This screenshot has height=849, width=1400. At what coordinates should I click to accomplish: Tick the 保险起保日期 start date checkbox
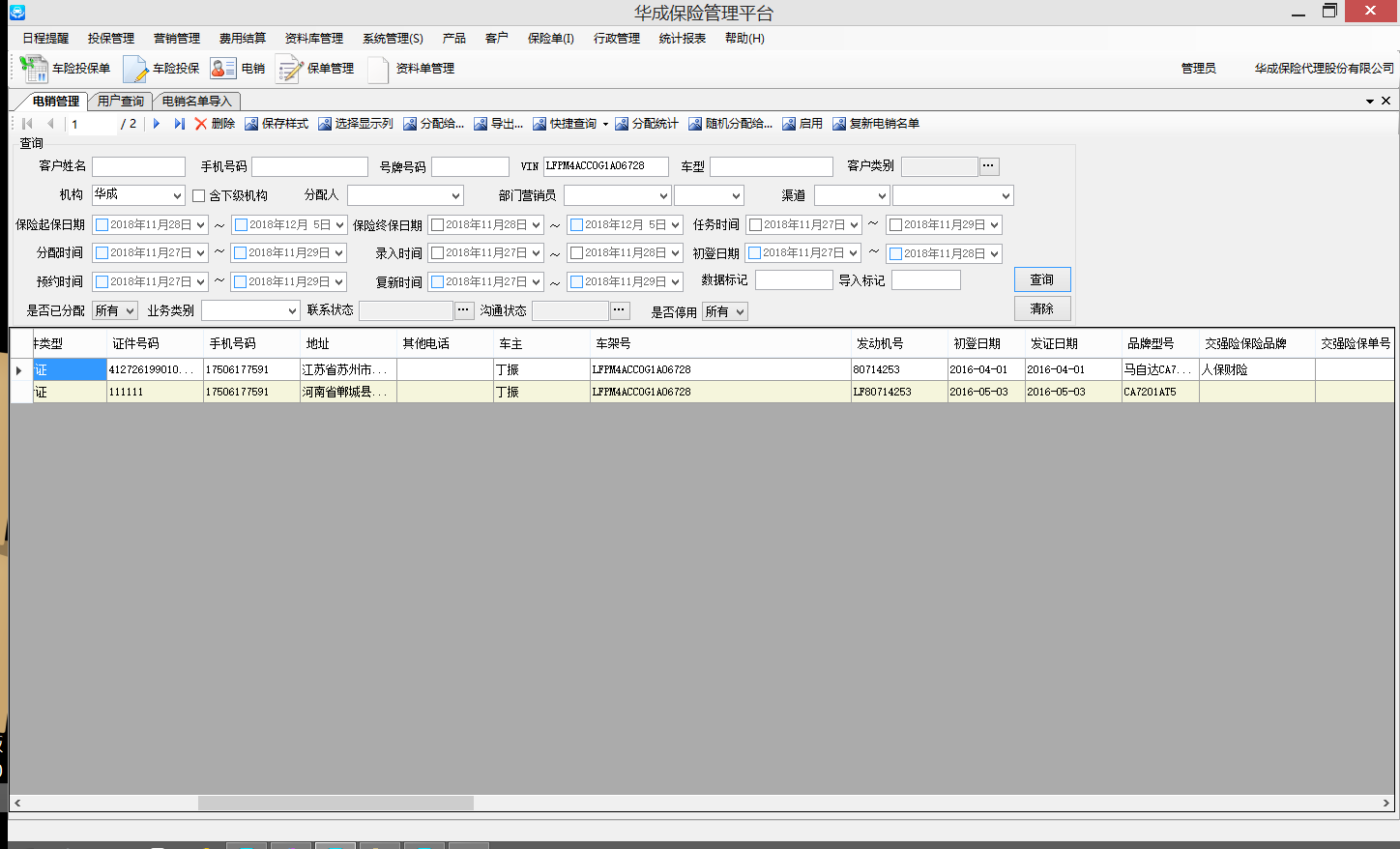102,225
